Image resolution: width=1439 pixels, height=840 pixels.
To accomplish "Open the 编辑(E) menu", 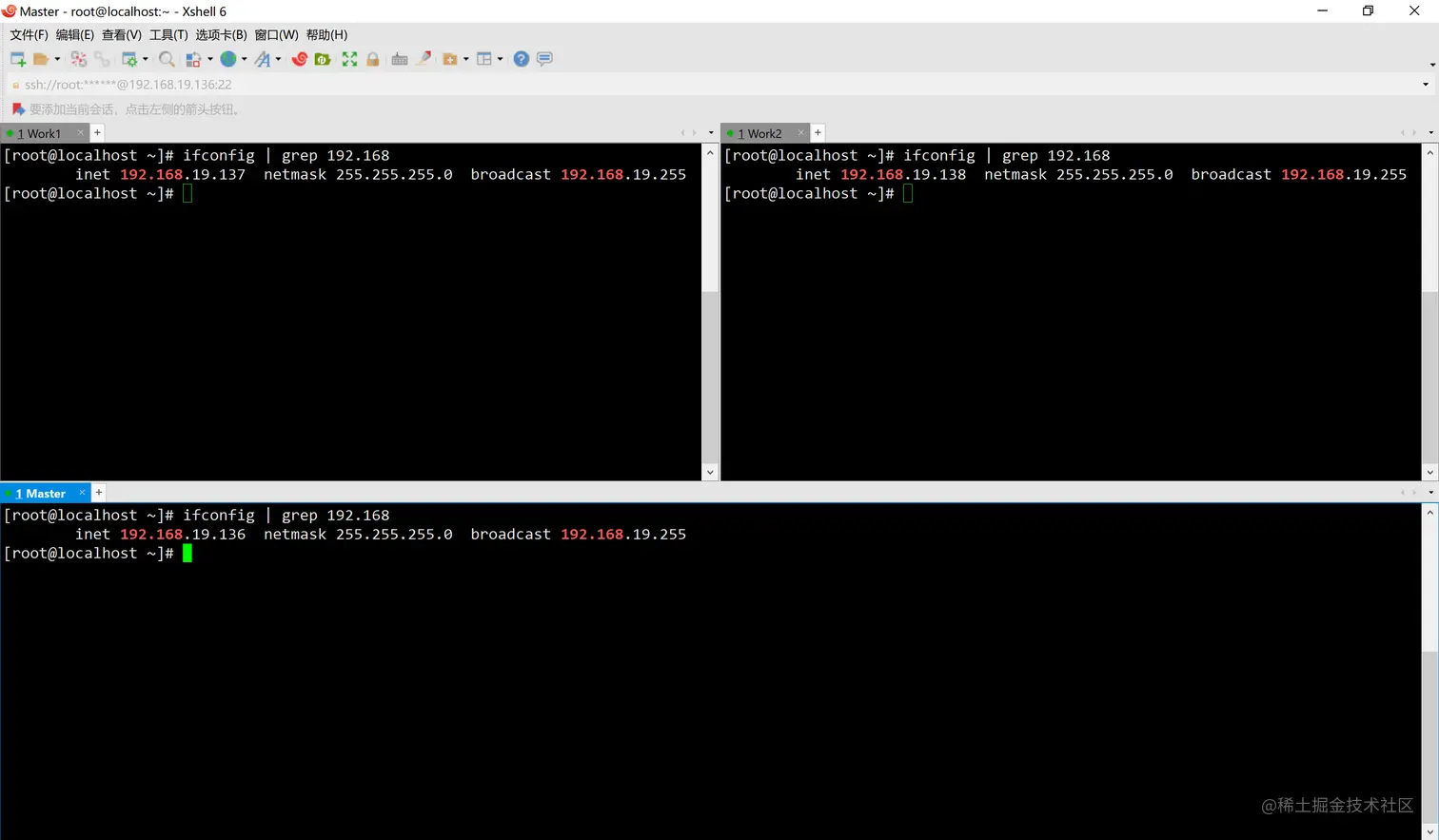I will pyautogui.click(x=74, y=35).
